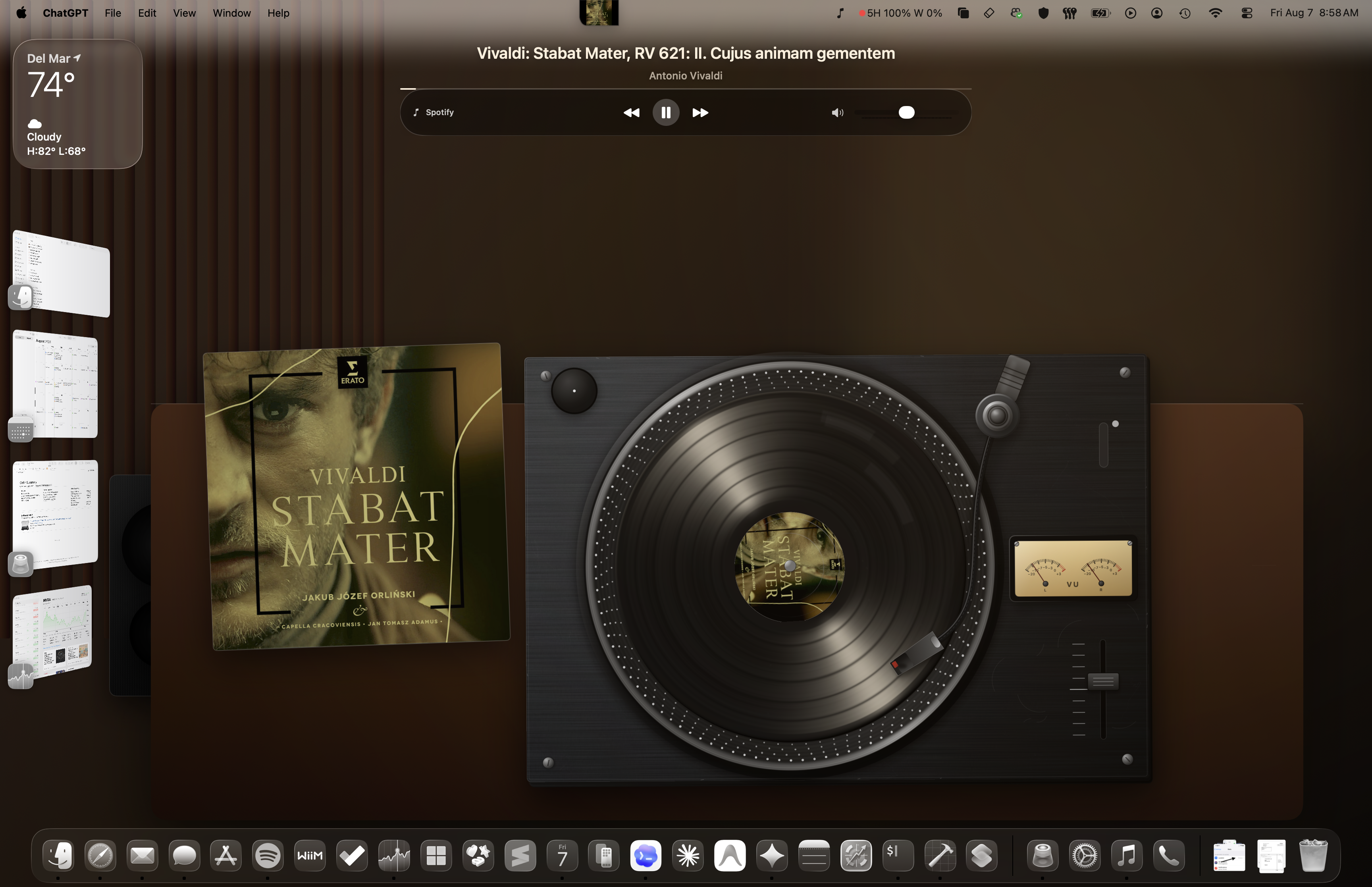Click the spinning record's center label

790,566
